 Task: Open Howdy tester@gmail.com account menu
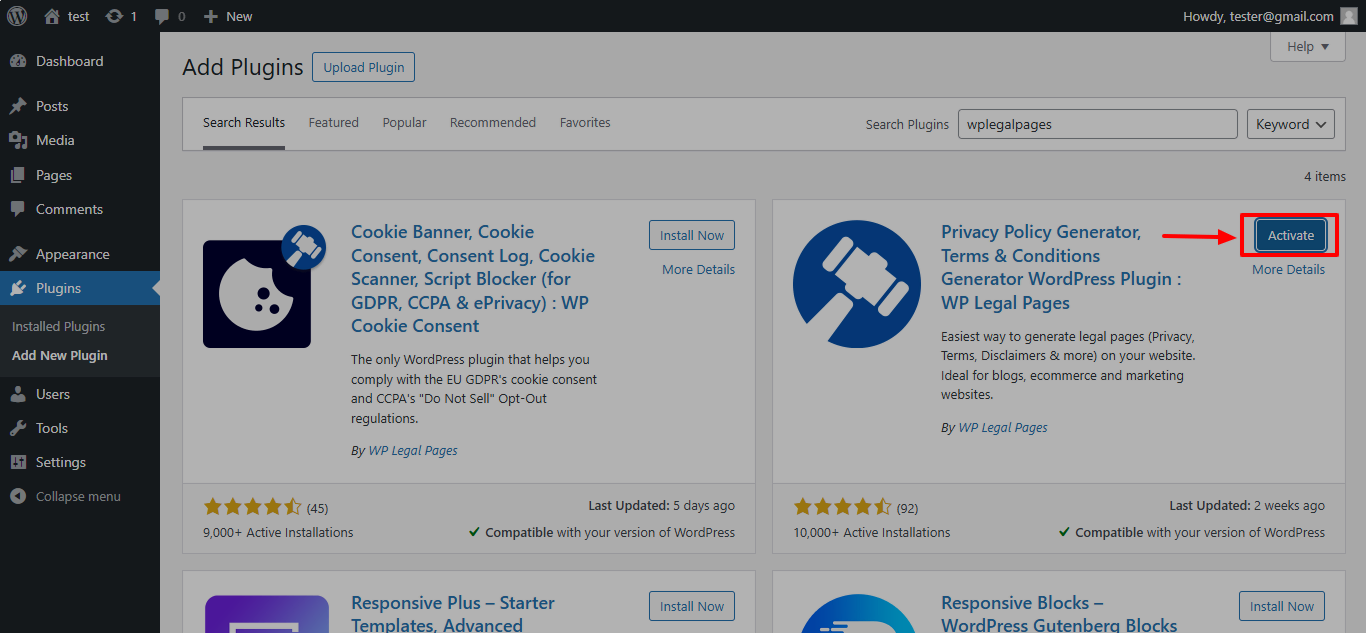[x=1270, y=16]
